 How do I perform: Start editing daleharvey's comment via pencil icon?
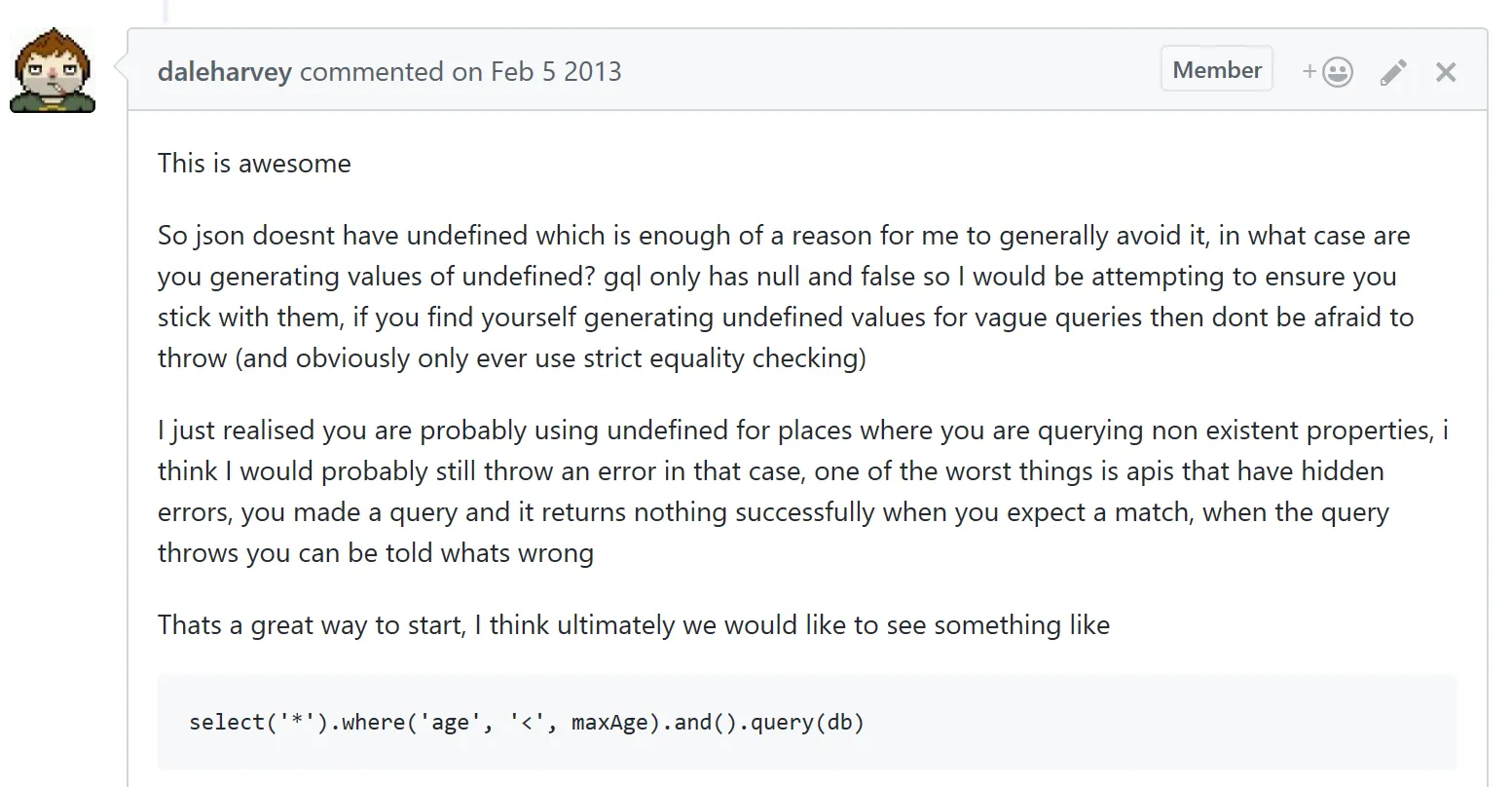pos(1393,71)
